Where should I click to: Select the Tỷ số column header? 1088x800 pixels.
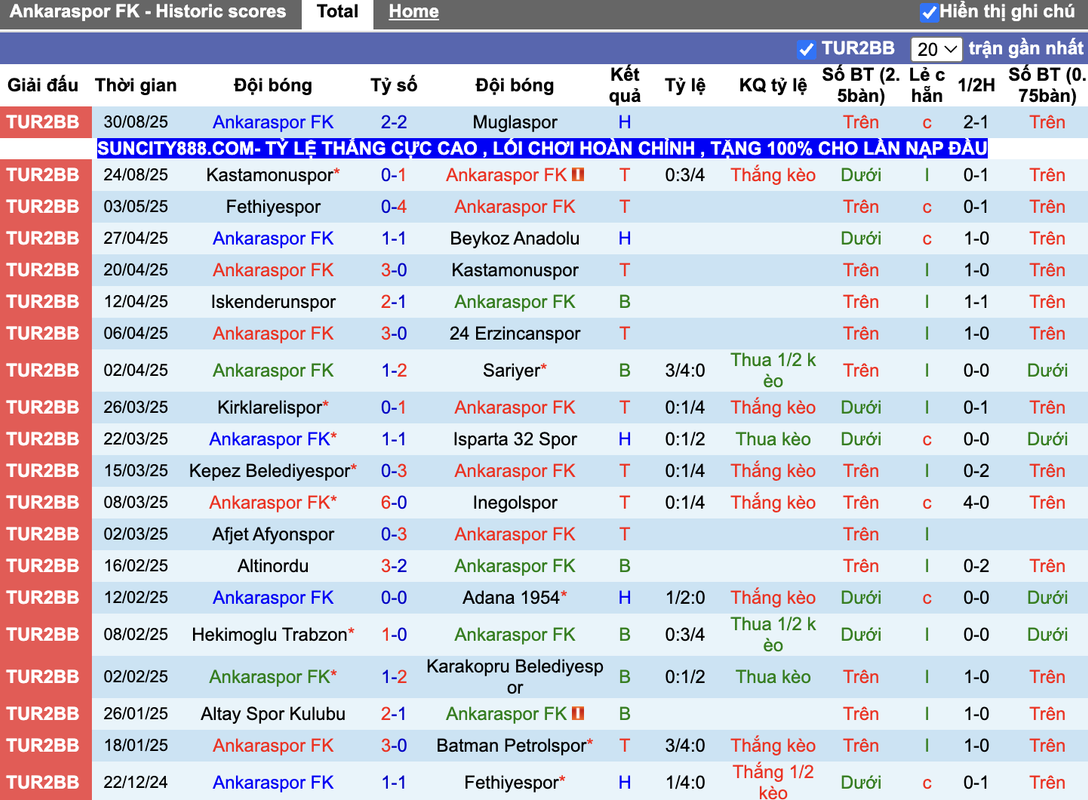(x=393, y=85)
